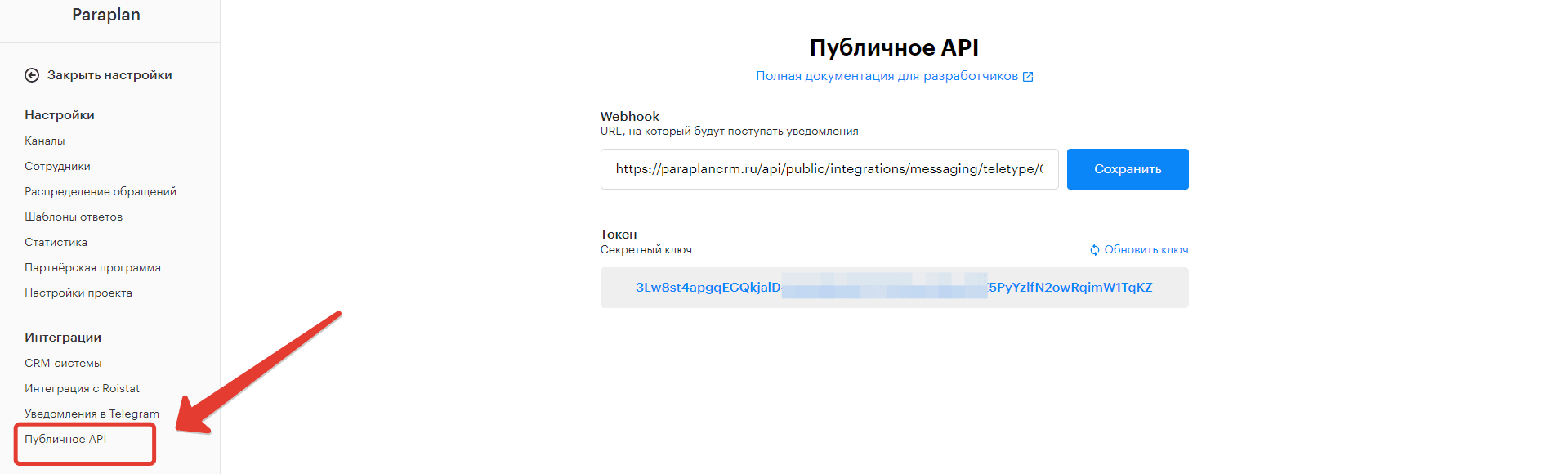Click inside the Webhook URL field
The height and width of the screenshot is (474, 1568).
pyautogui.click(x=829, y=169)
